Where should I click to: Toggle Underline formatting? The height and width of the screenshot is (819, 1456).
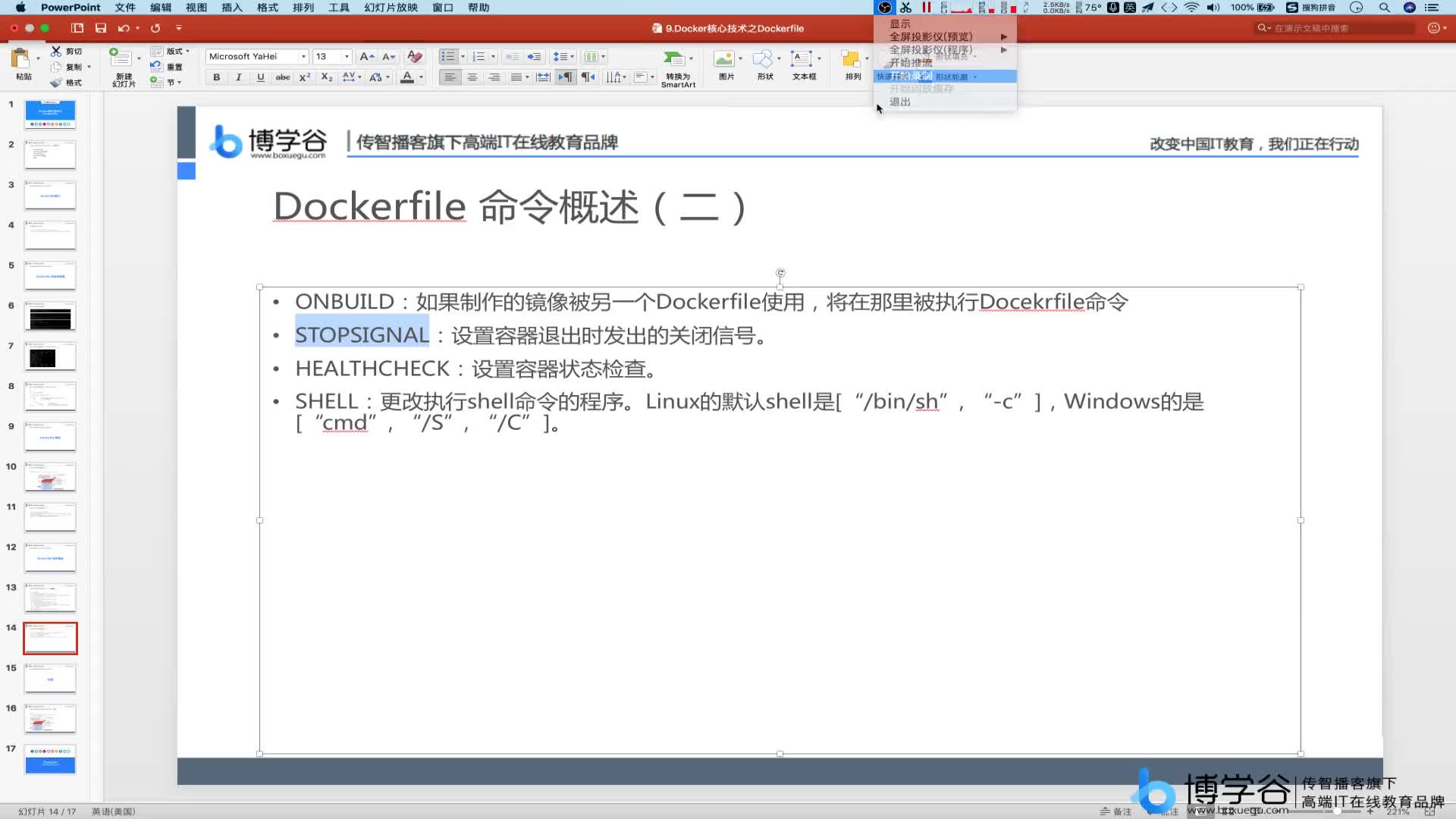[261, 77]
